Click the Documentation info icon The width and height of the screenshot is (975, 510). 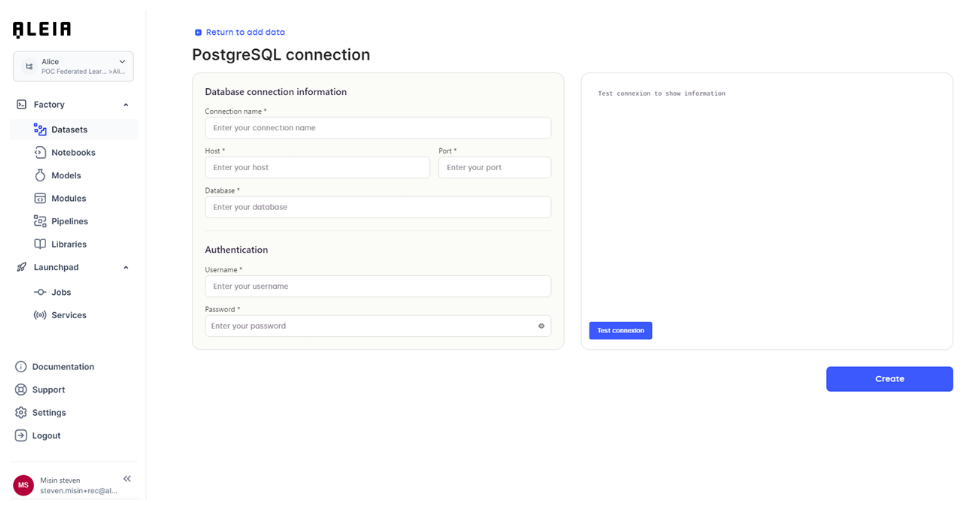click(x=21, y=367)
